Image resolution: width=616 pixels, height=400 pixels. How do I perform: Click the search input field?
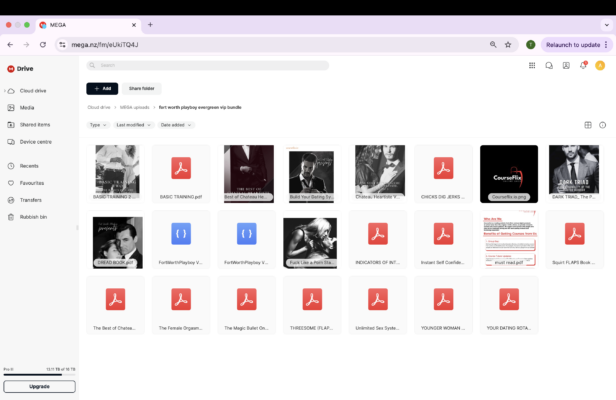(x=210, y=65)
